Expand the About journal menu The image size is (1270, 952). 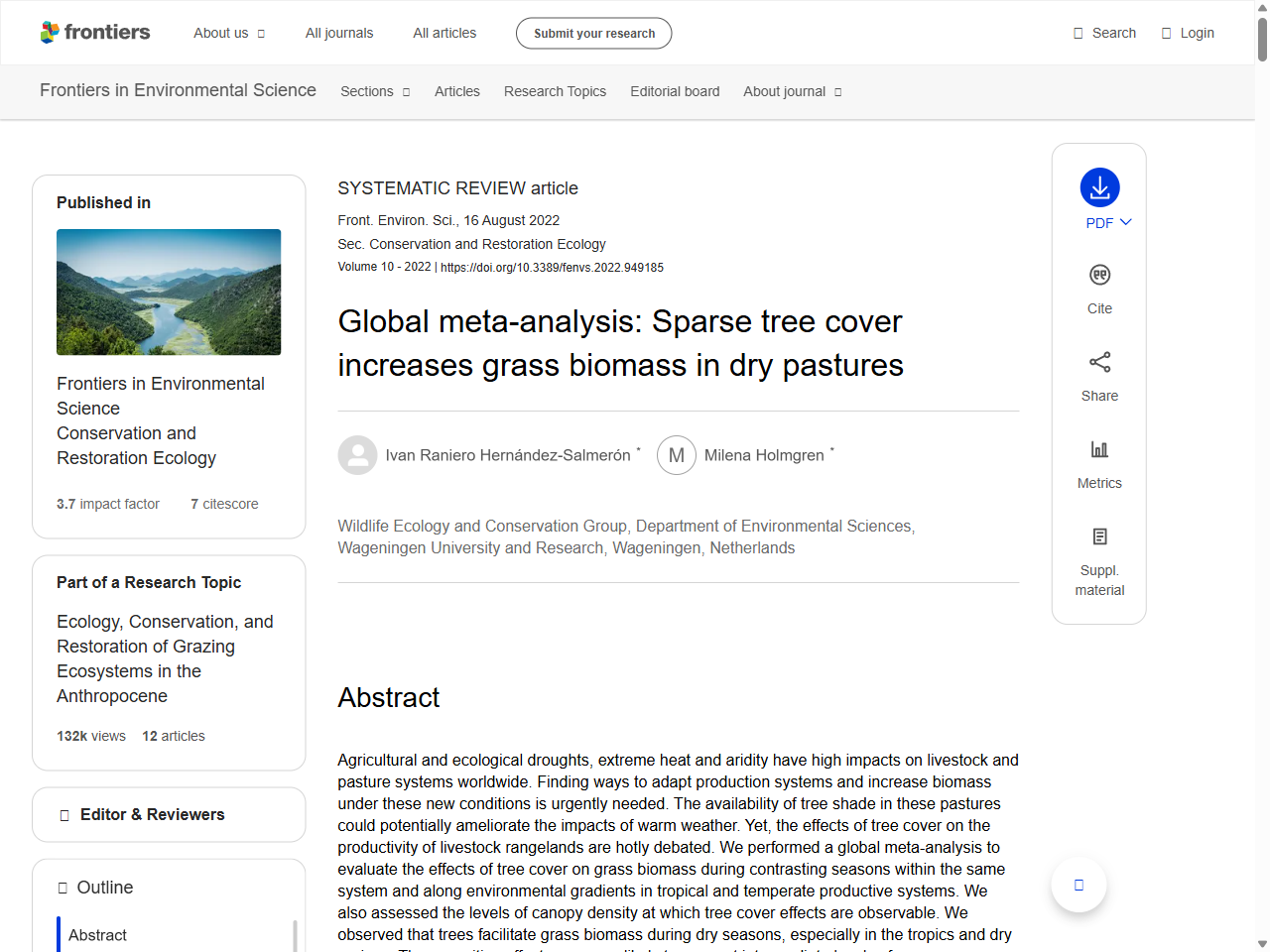pos(792,91)
